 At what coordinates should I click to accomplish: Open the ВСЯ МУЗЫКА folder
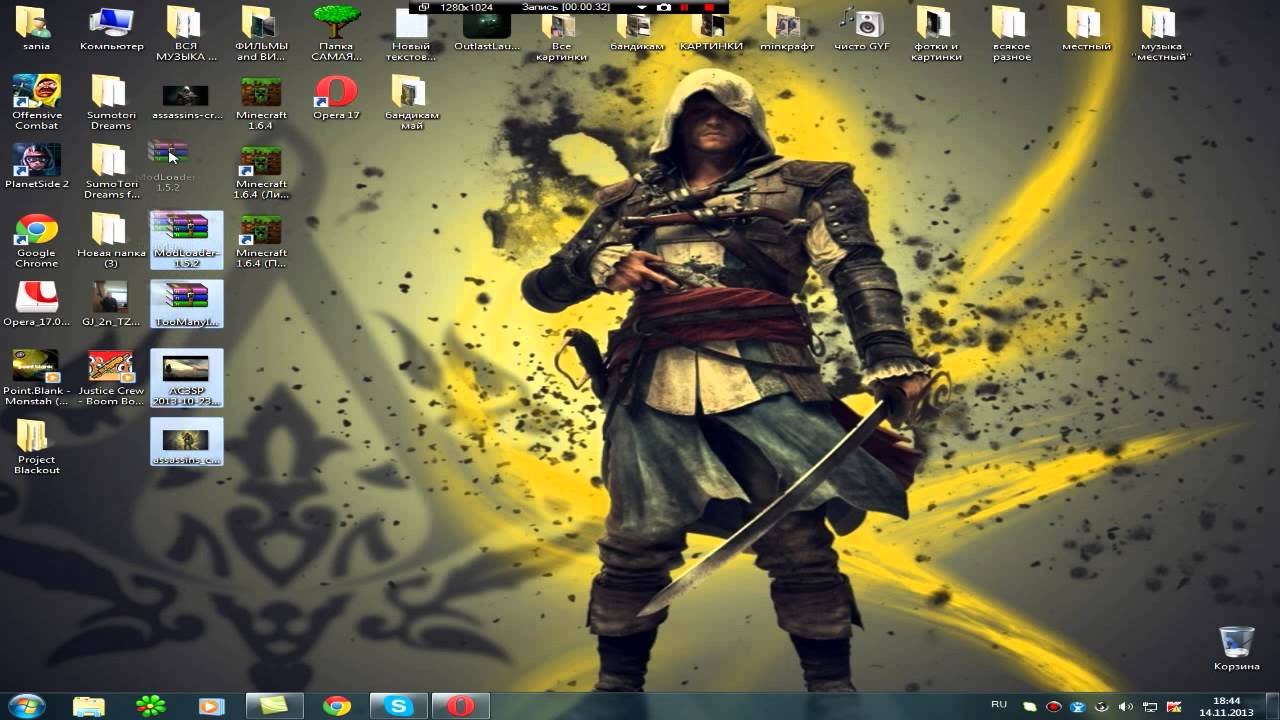[x=186, y=32]
